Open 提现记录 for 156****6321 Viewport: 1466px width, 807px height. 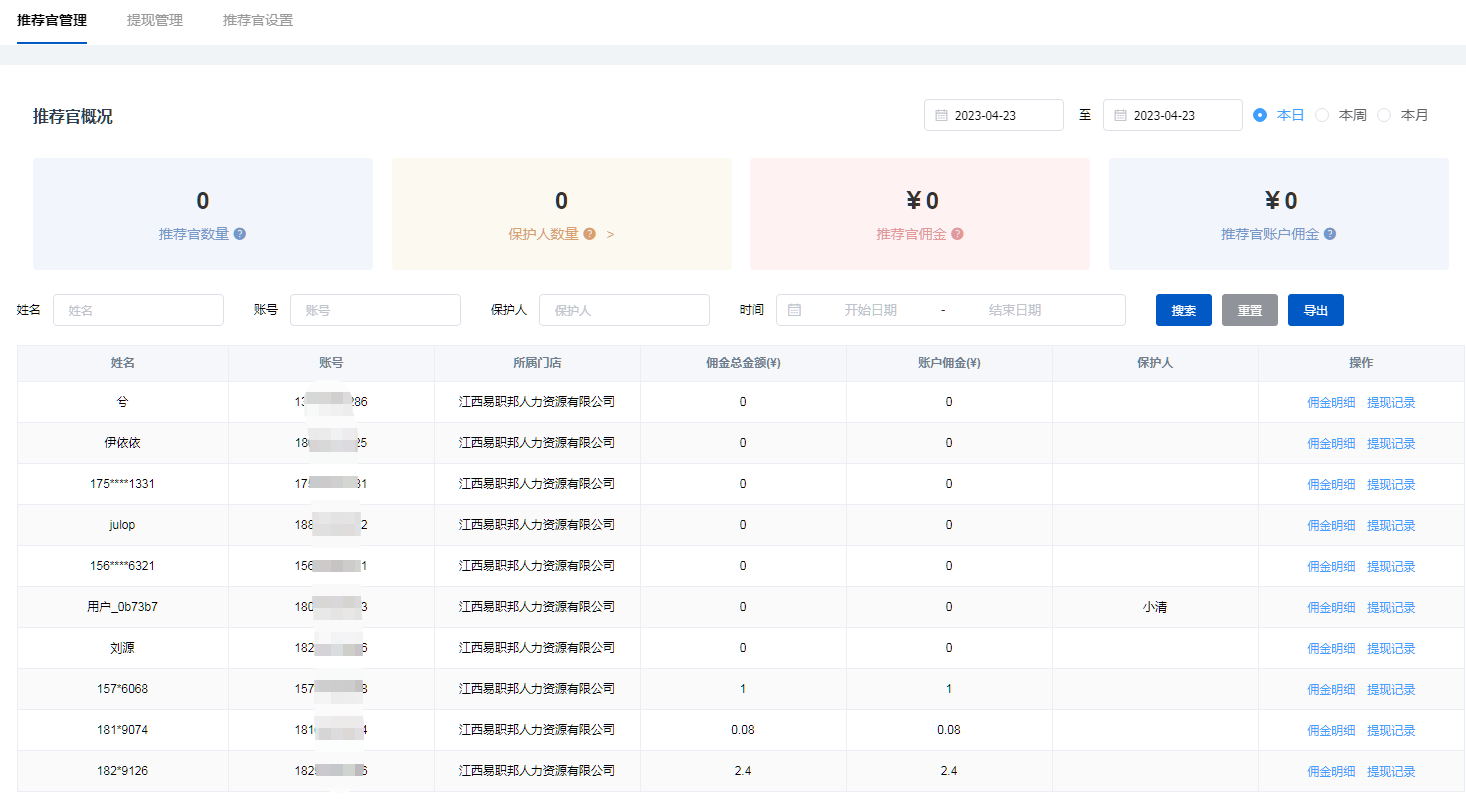[1391, 567]
